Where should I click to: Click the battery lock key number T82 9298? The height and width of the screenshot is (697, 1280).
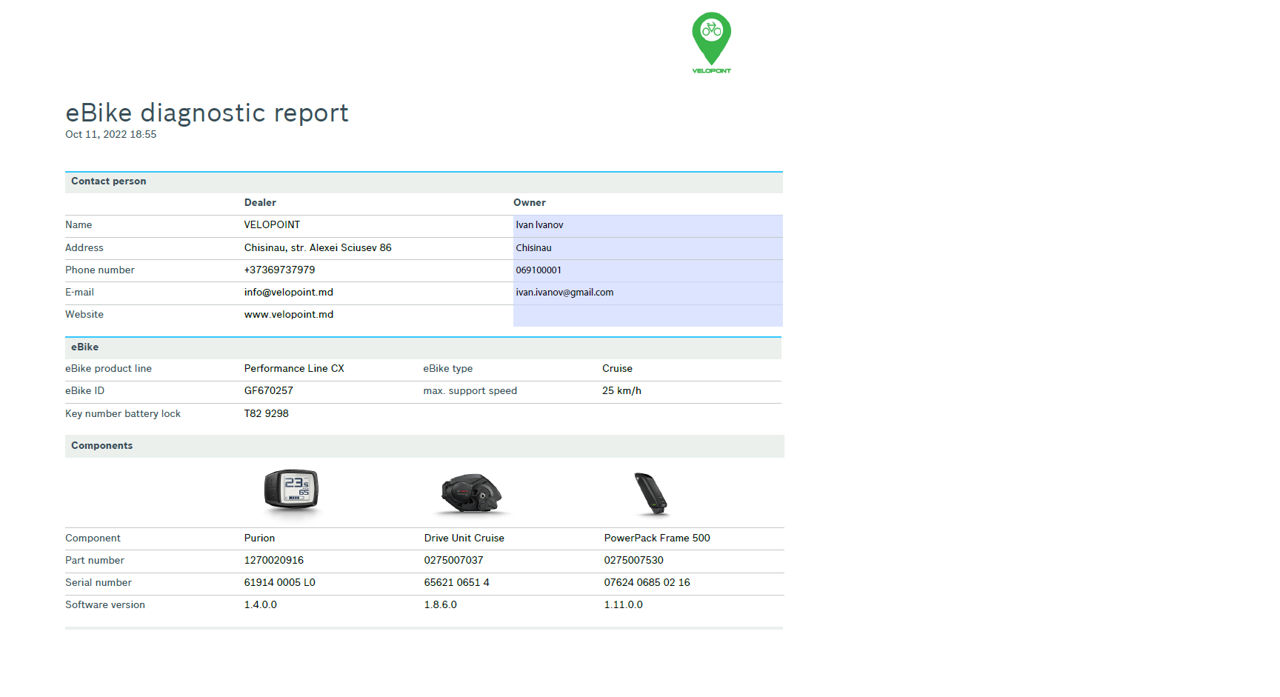(267, 414)
